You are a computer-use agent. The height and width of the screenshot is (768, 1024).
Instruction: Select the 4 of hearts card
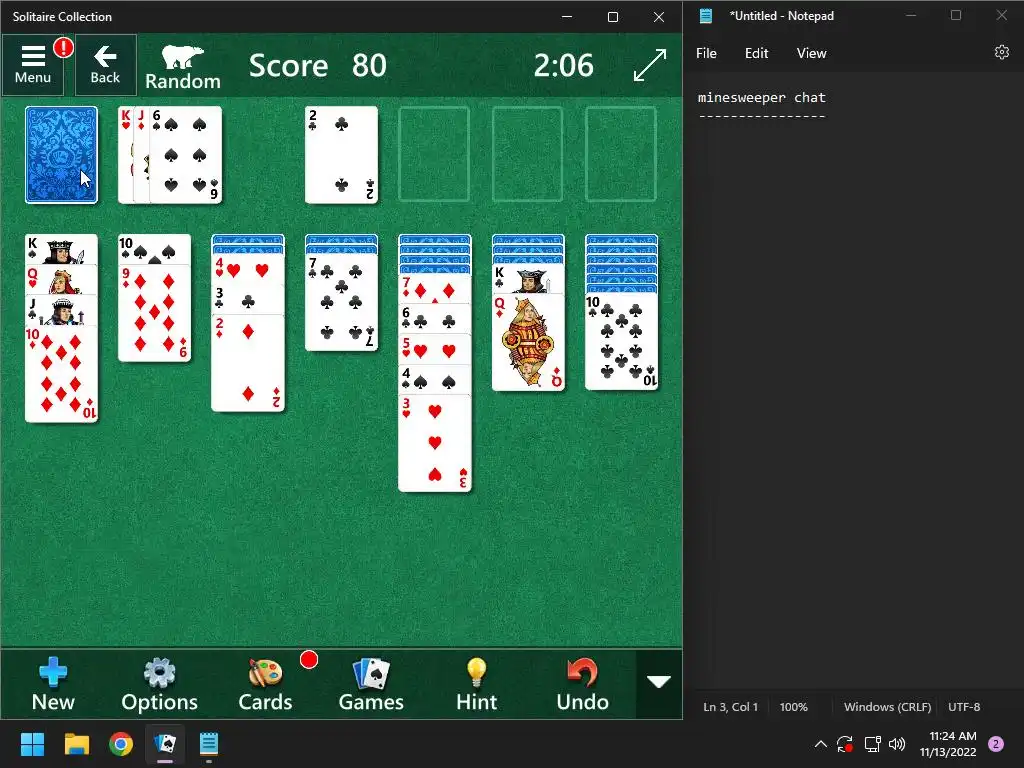click(248, 268)
